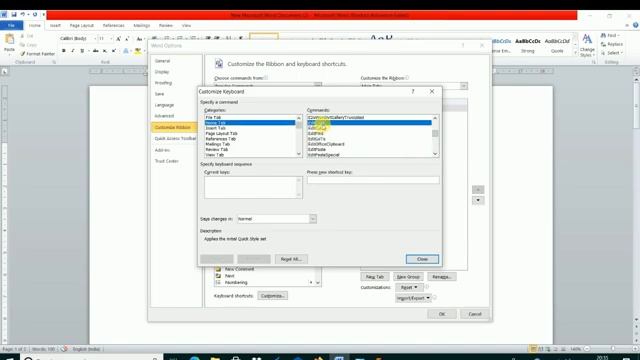Open the Save changes in dropdown
This screenshot has width=640, height=360.
313,219
